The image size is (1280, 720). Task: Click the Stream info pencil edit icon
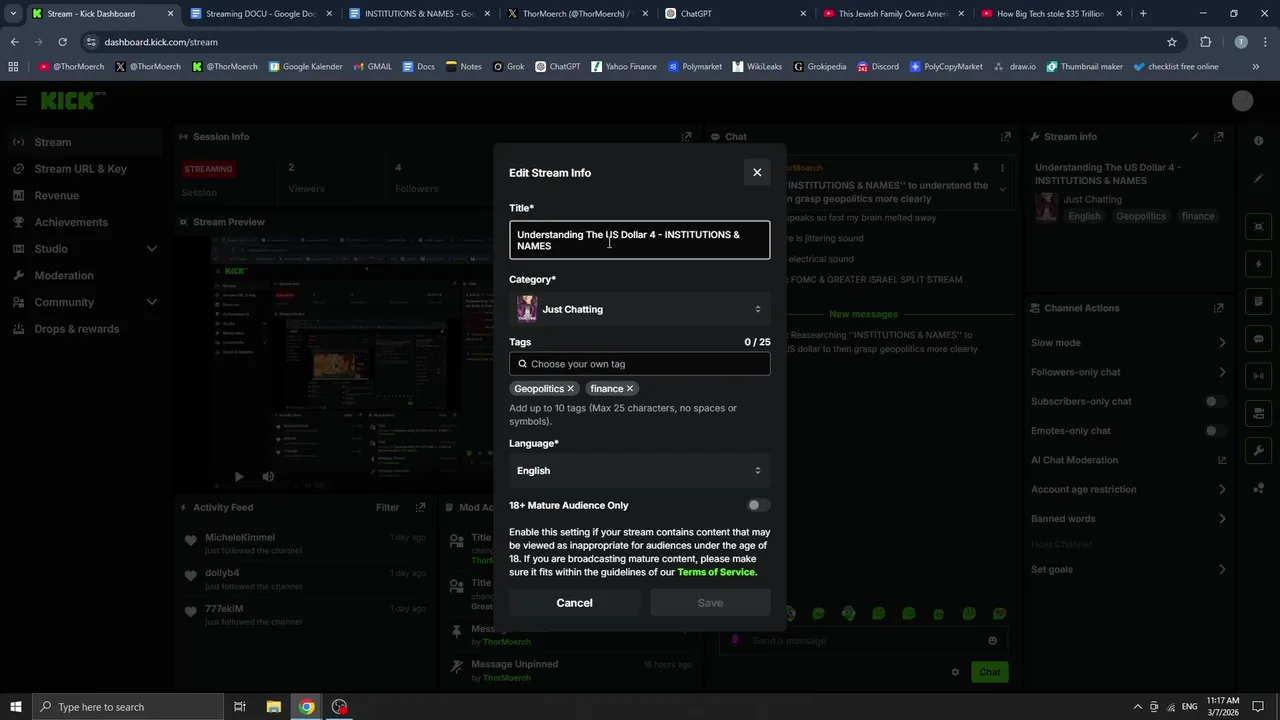pyautogui.click(x=1194, y=137)
